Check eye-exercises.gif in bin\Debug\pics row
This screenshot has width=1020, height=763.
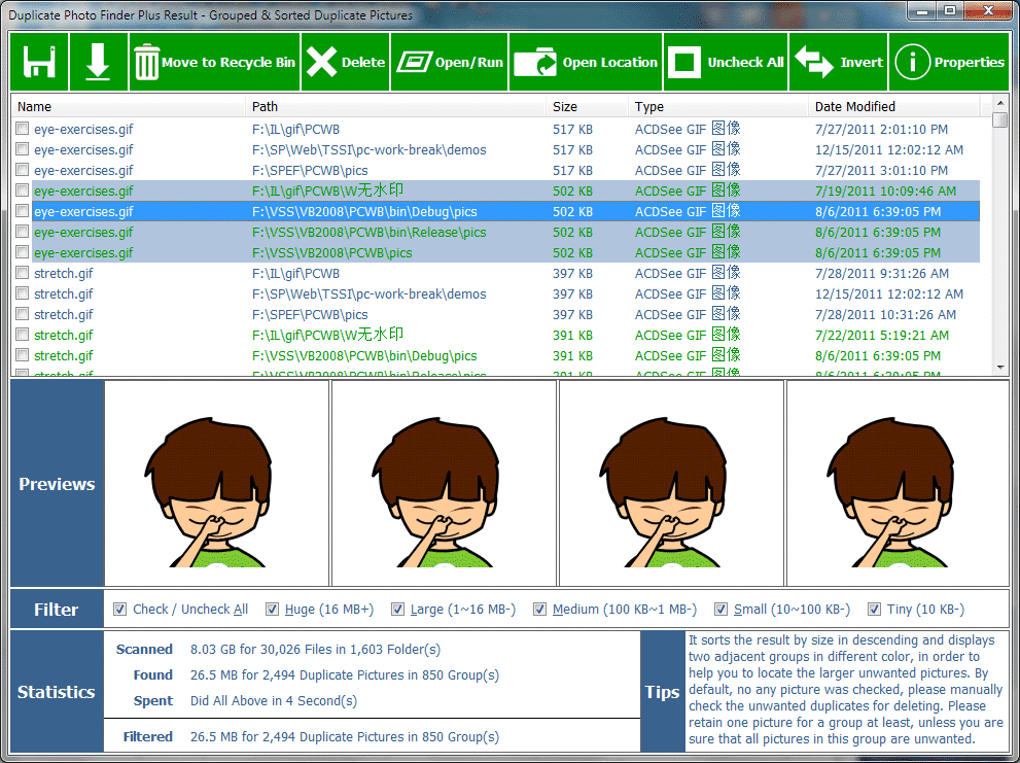22,211
